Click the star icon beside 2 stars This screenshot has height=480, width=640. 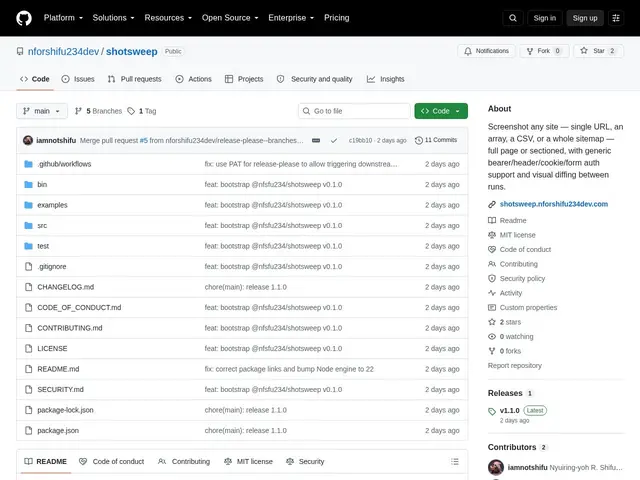(x=492, y=322)
